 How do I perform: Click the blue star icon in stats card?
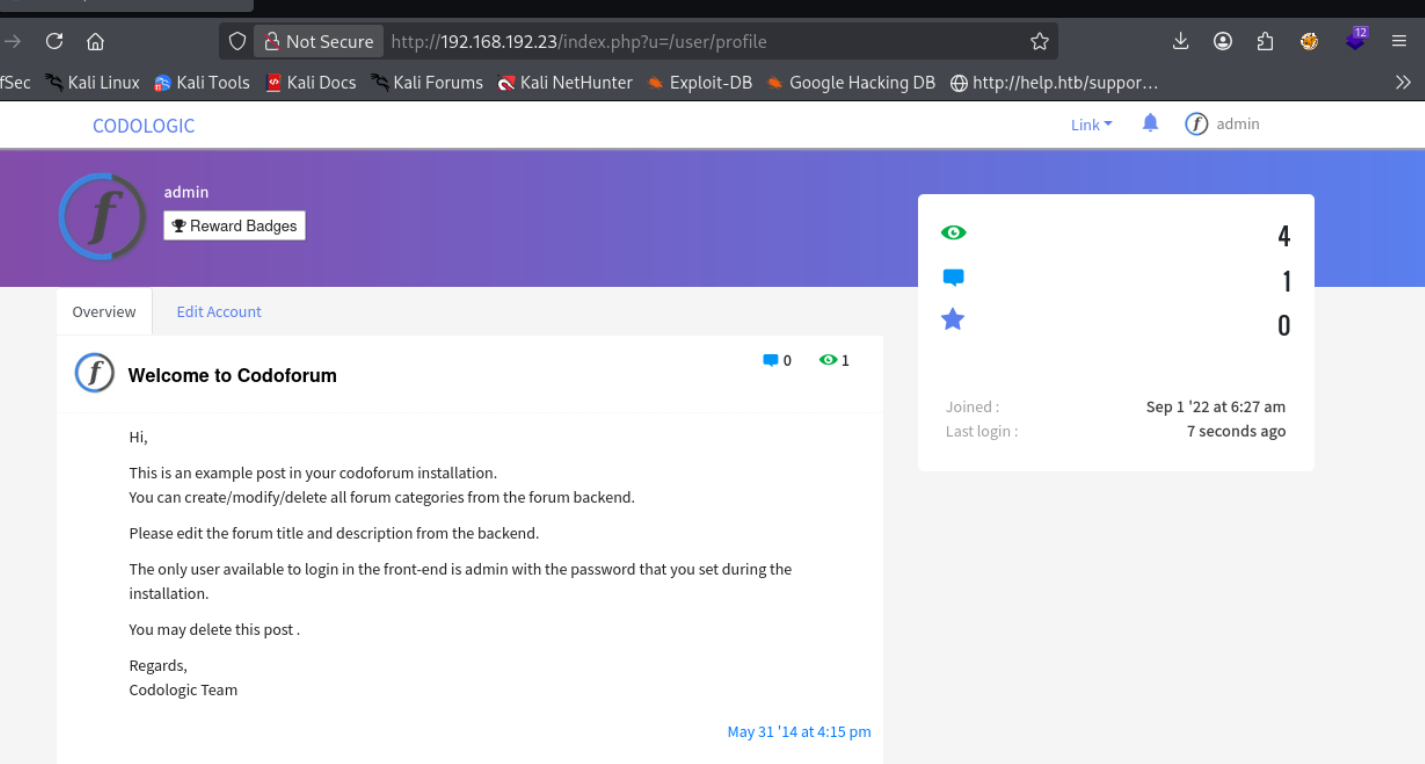tap(953, 320)
